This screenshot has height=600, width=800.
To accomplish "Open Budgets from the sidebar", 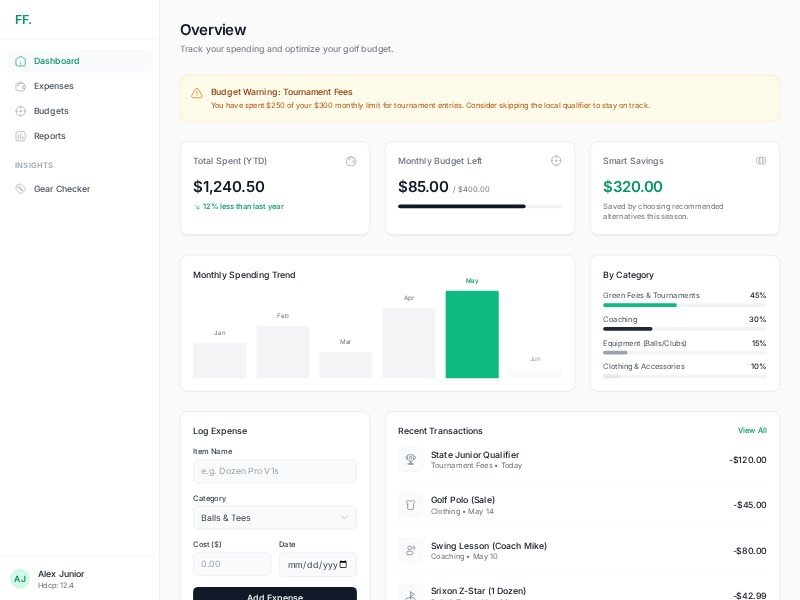I will point(51,111).
